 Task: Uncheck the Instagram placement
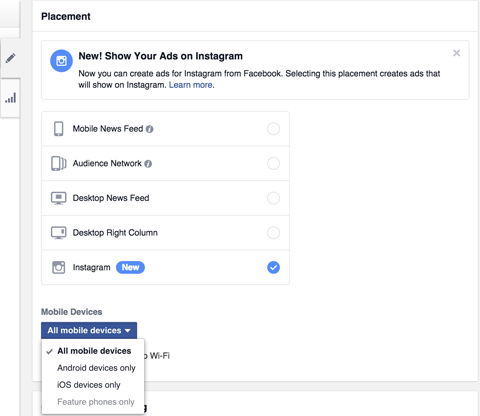(x=273, y=267)
